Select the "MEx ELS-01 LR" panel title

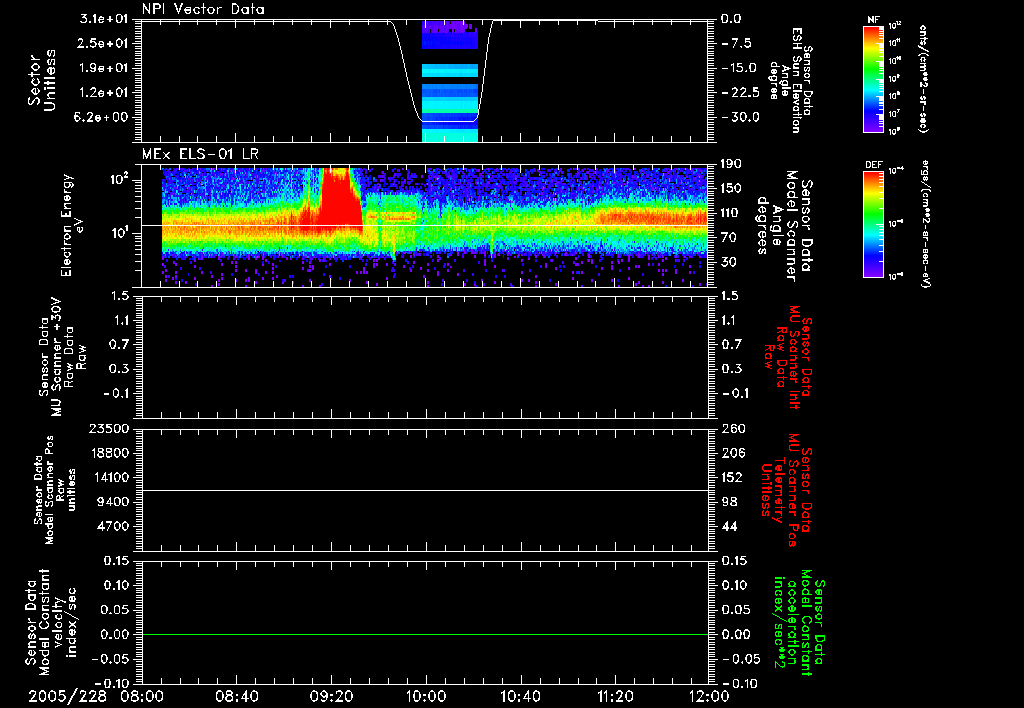click(x=200, y=154)
